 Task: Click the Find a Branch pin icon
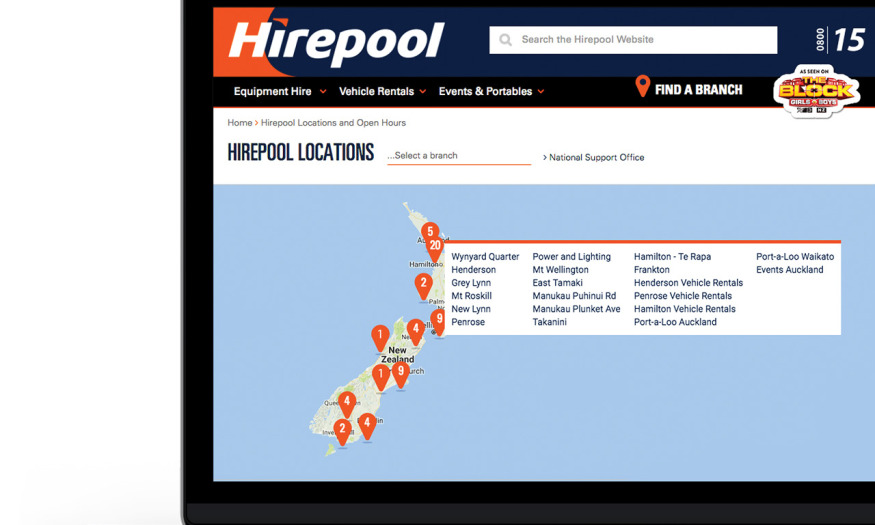(642, 86)
